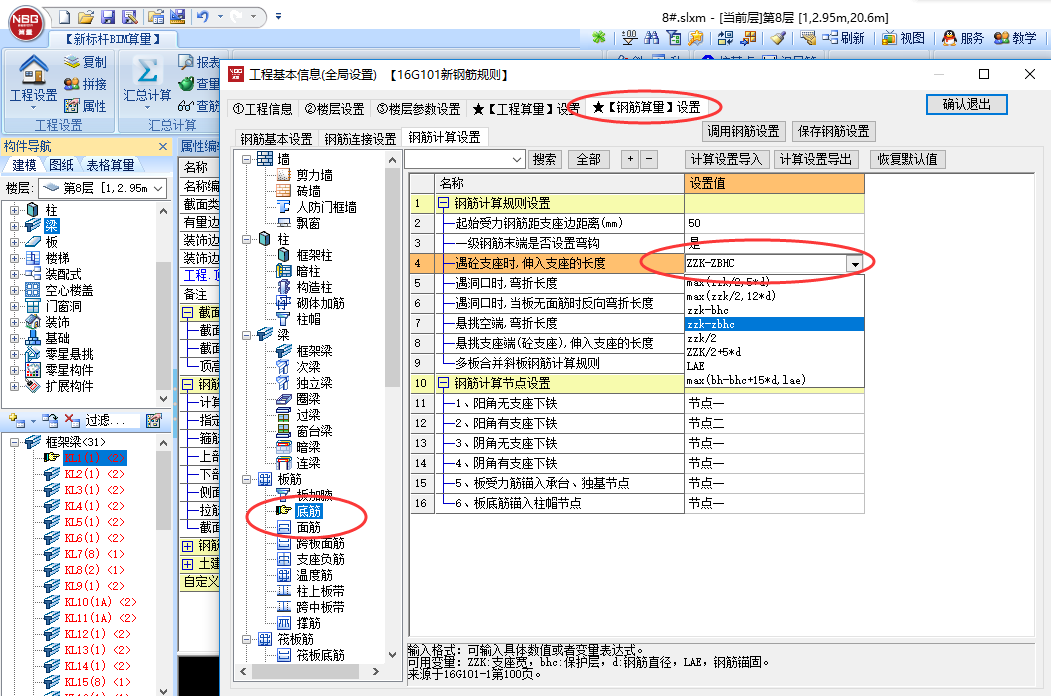
Task: Click the 恢复默认值 button
Action: click(x=908, y=160)
